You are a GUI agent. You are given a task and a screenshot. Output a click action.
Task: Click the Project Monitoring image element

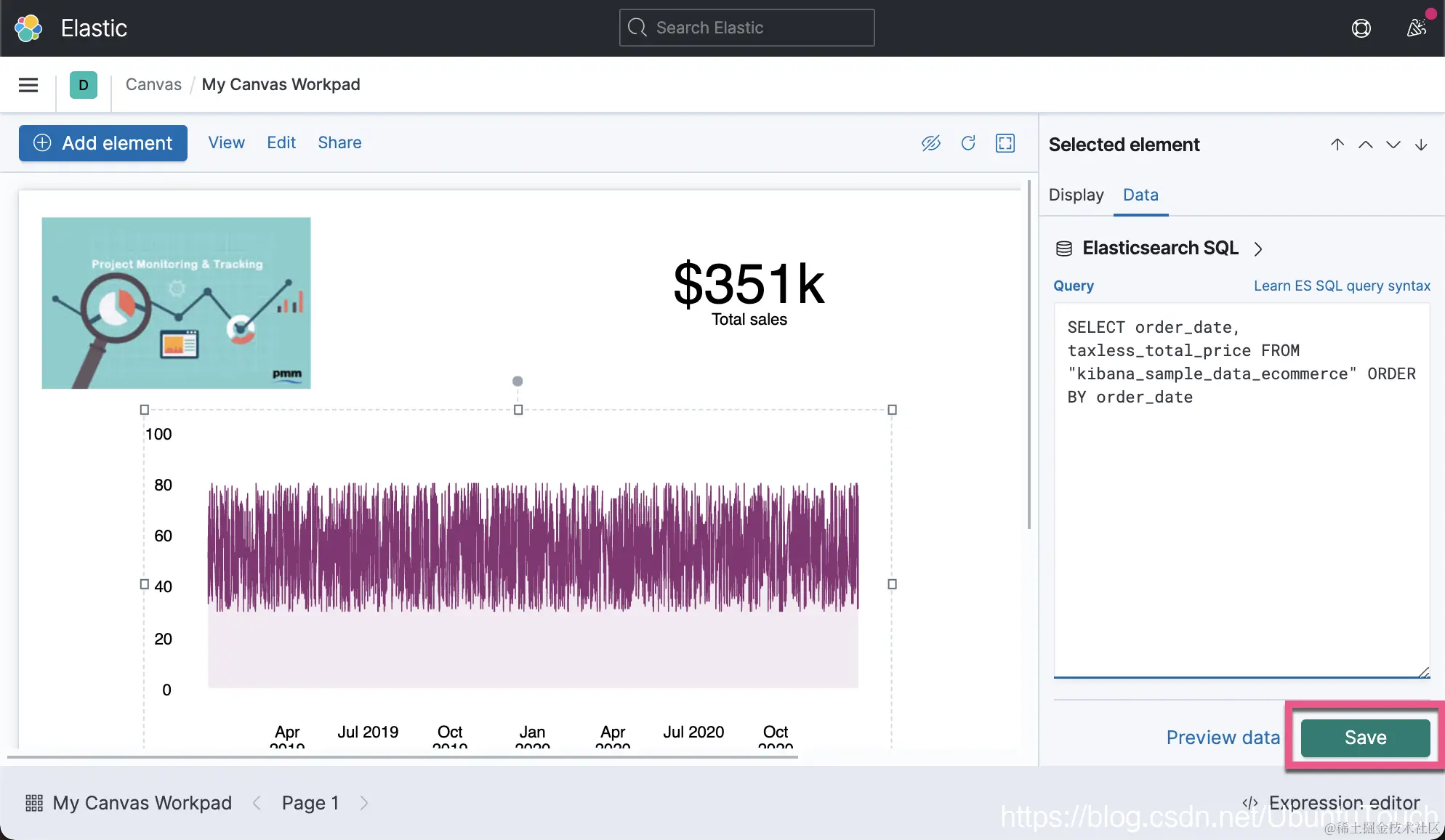(176, 303)
